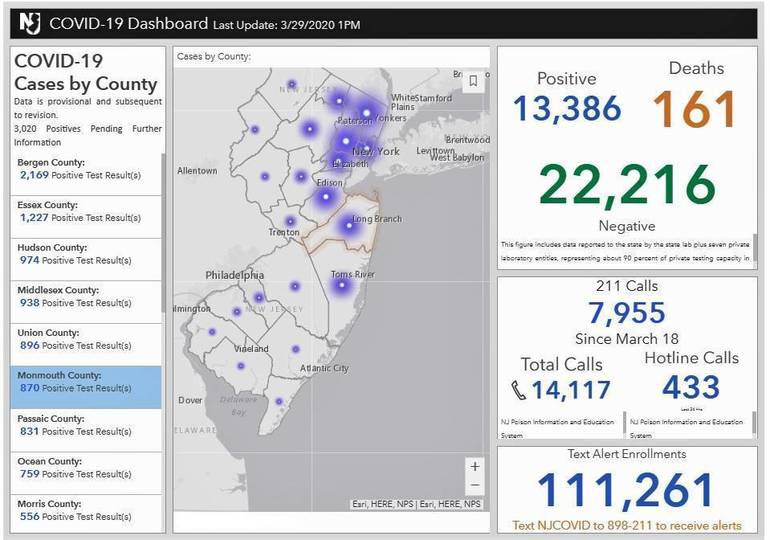This screenshot has height=540, width=770.
Task: Click the county list scrollbar
Action: click(x=163, y=230)
